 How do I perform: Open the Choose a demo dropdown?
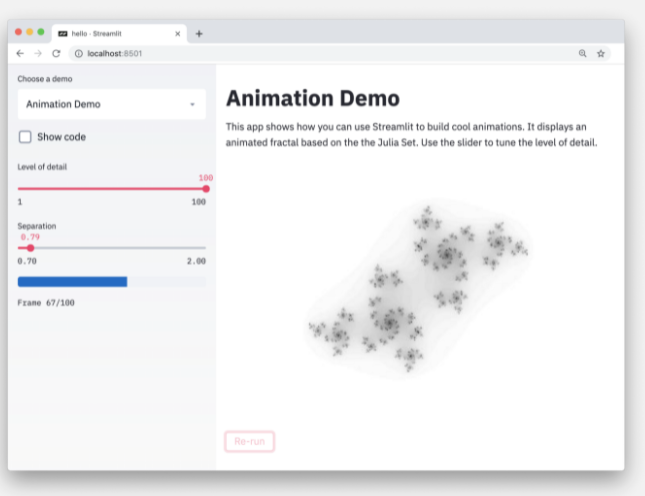(x=112, y=104)
